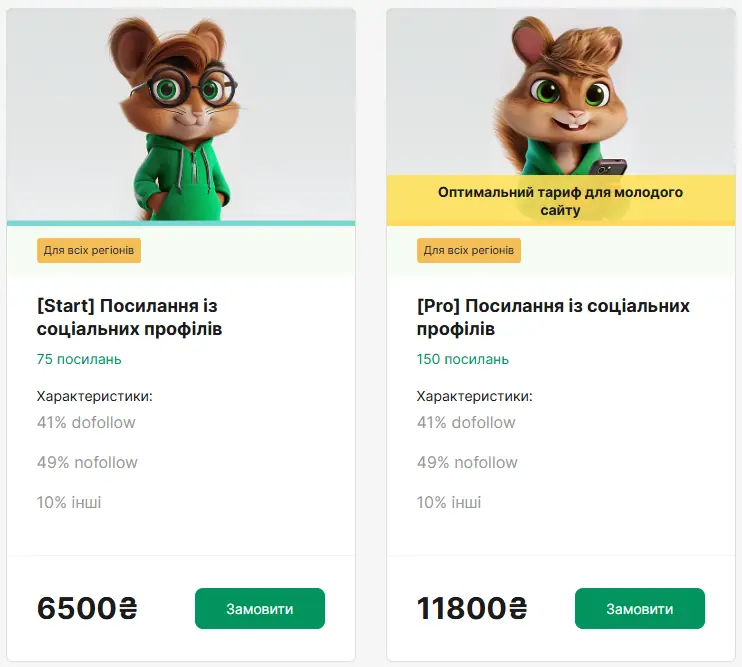
Task: Click "49% nofollow" in the Start card
Action: [x=87, y=462]
